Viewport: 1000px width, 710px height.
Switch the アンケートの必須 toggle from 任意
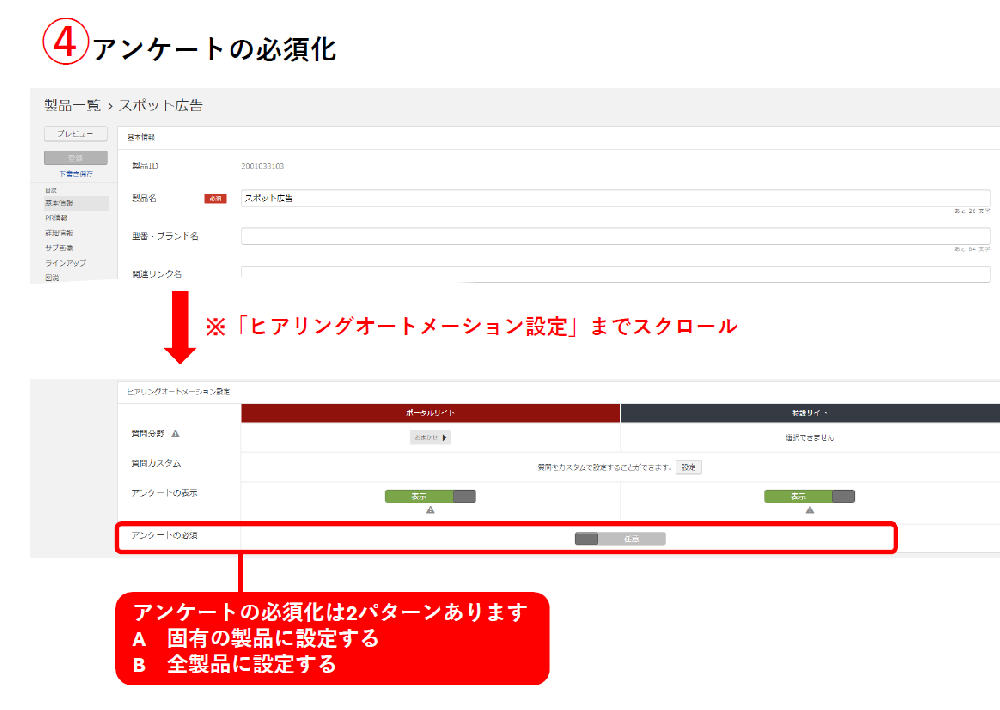click(x=620, y=539)
